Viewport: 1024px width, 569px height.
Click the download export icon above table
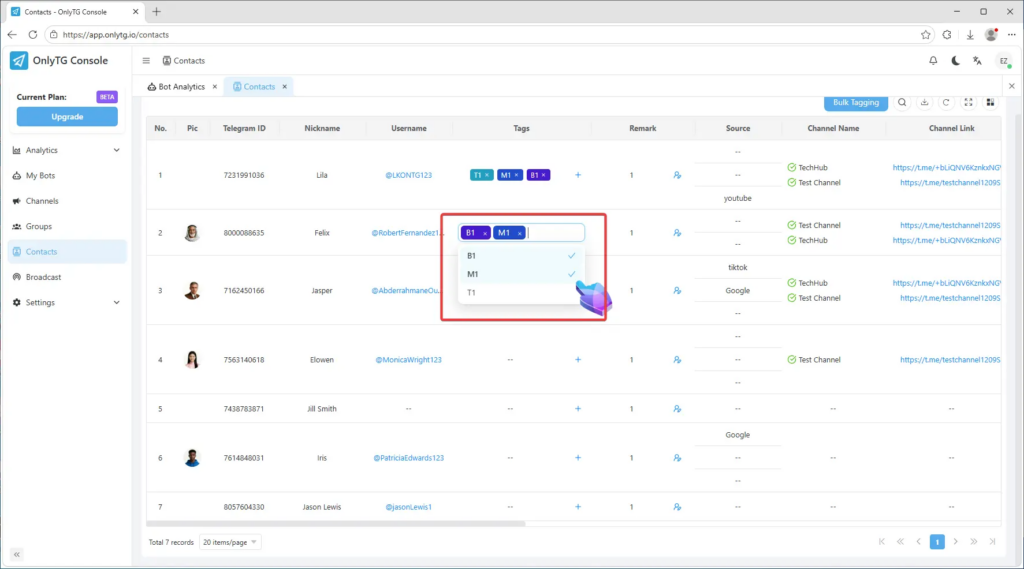tap(925, 102)
